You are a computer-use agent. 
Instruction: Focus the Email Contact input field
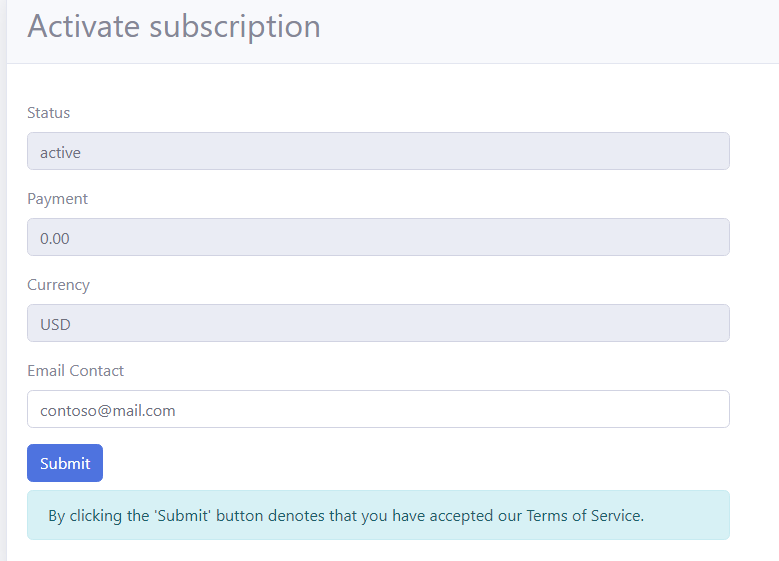(378, 409)
